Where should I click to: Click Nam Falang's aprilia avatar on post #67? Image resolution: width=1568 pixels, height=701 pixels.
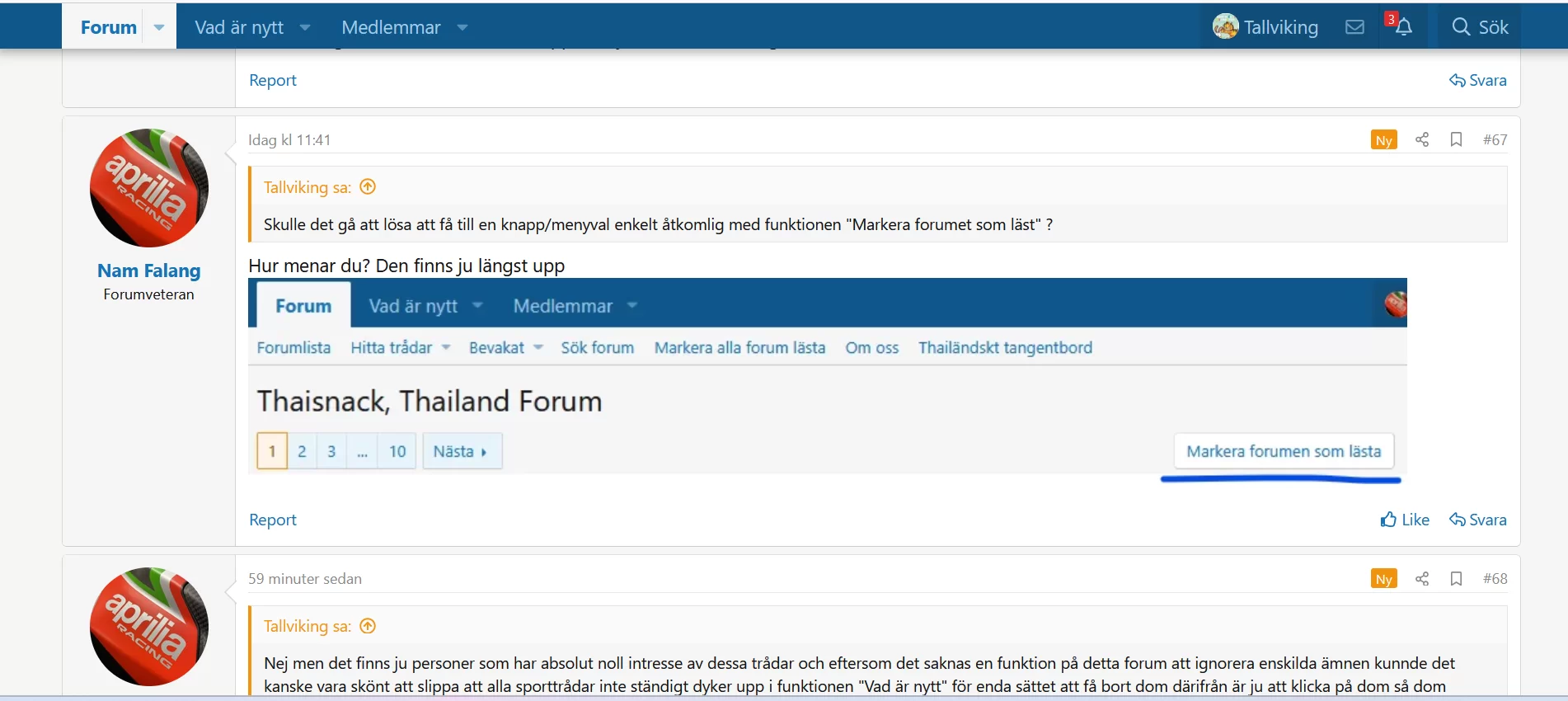[x=148, y=188]
